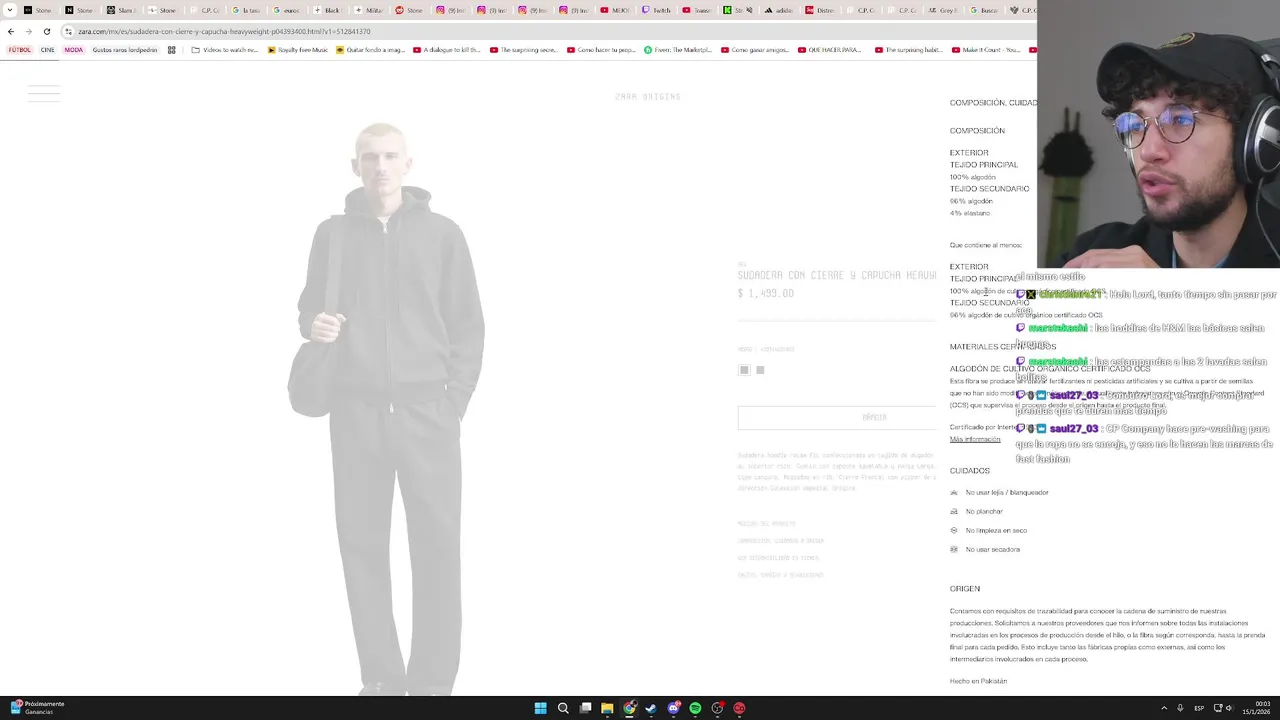Click the zara.com URL address bar
Image resolution: width=1280 pixels, height=720 pixels.
point(224,31)
